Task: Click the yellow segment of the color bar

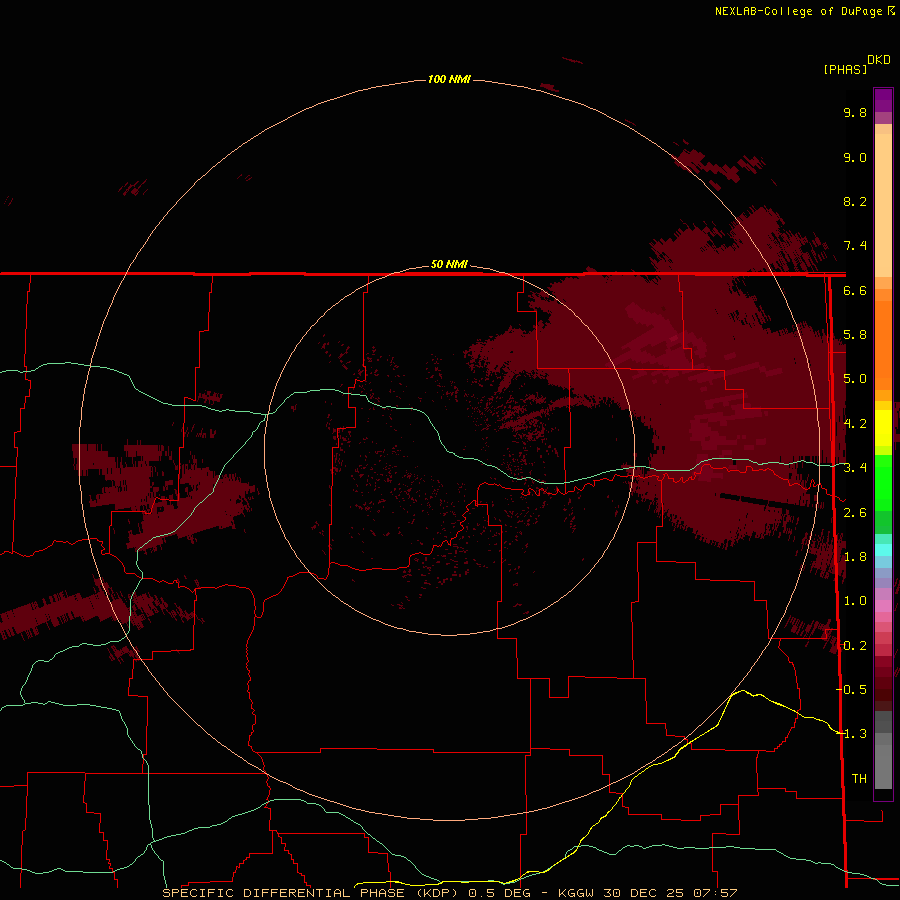Action: tap(883, 428)
